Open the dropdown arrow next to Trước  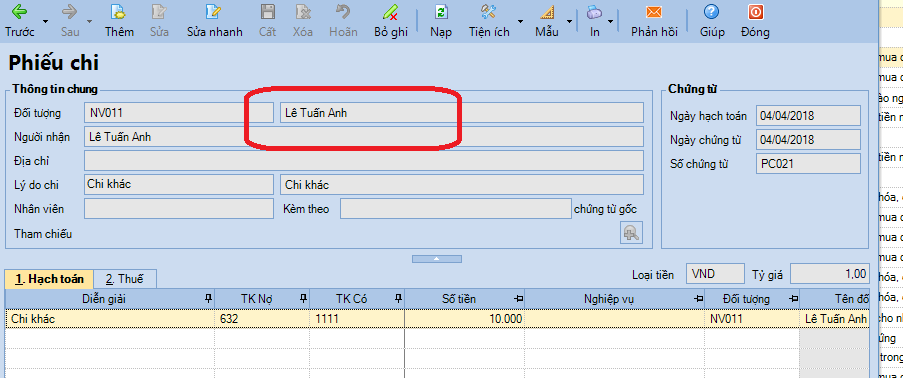pyautogui.click(x=45, y=21)
